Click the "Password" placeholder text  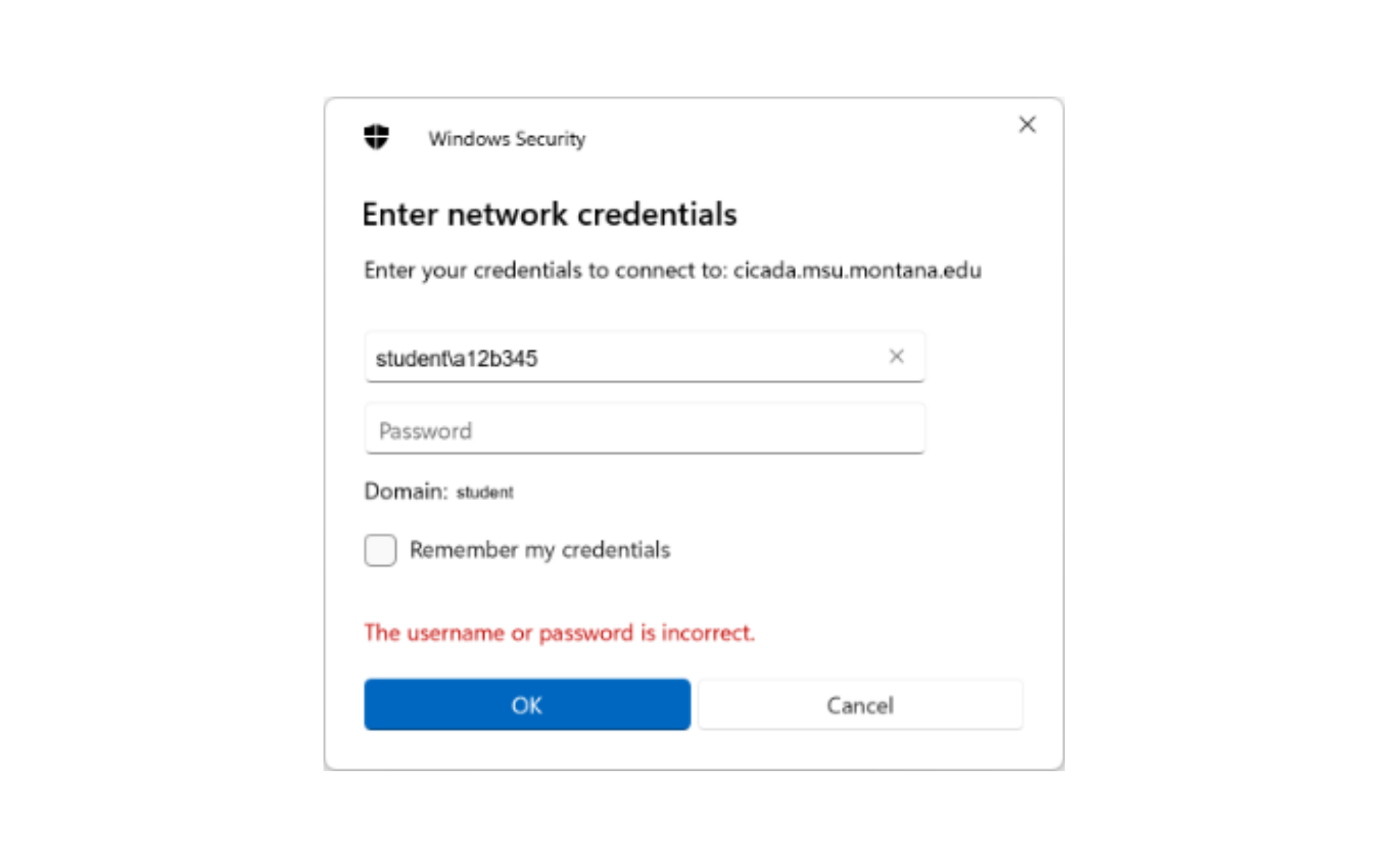tap(425, 431)
